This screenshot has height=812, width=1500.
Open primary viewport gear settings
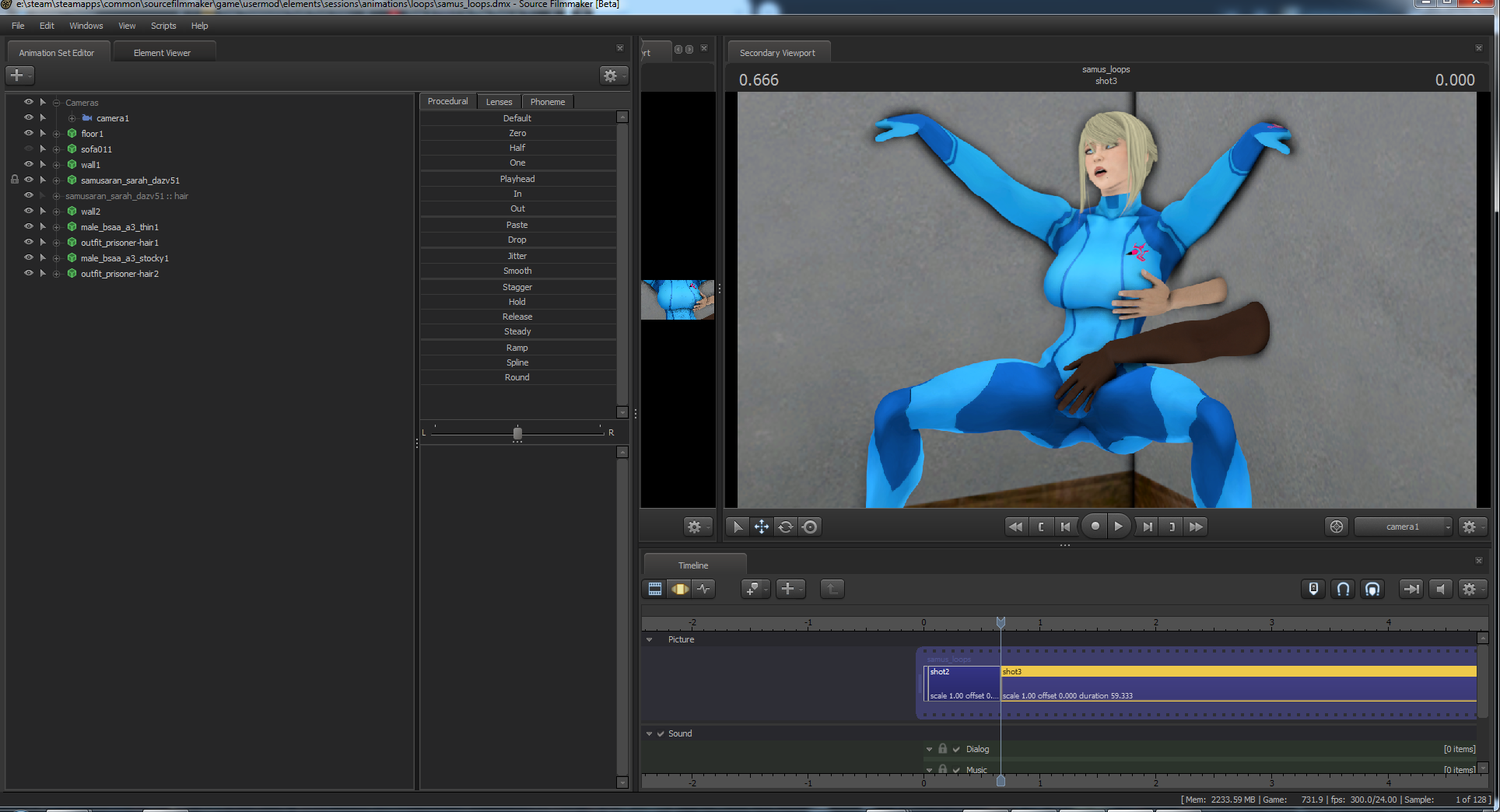pos(697,527)
